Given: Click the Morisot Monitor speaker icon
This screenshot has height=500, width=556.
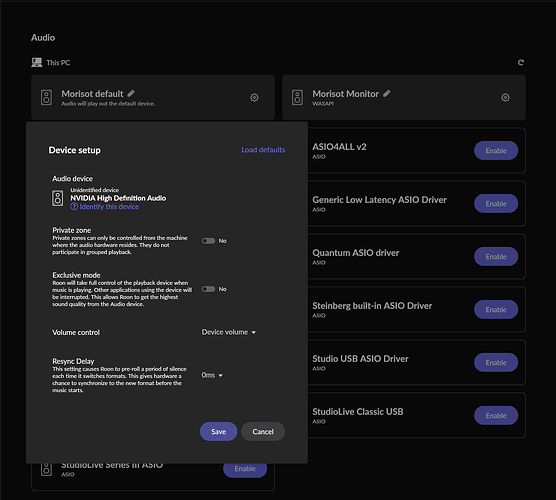Looking at the screenshot, I should tap(298, 98).
